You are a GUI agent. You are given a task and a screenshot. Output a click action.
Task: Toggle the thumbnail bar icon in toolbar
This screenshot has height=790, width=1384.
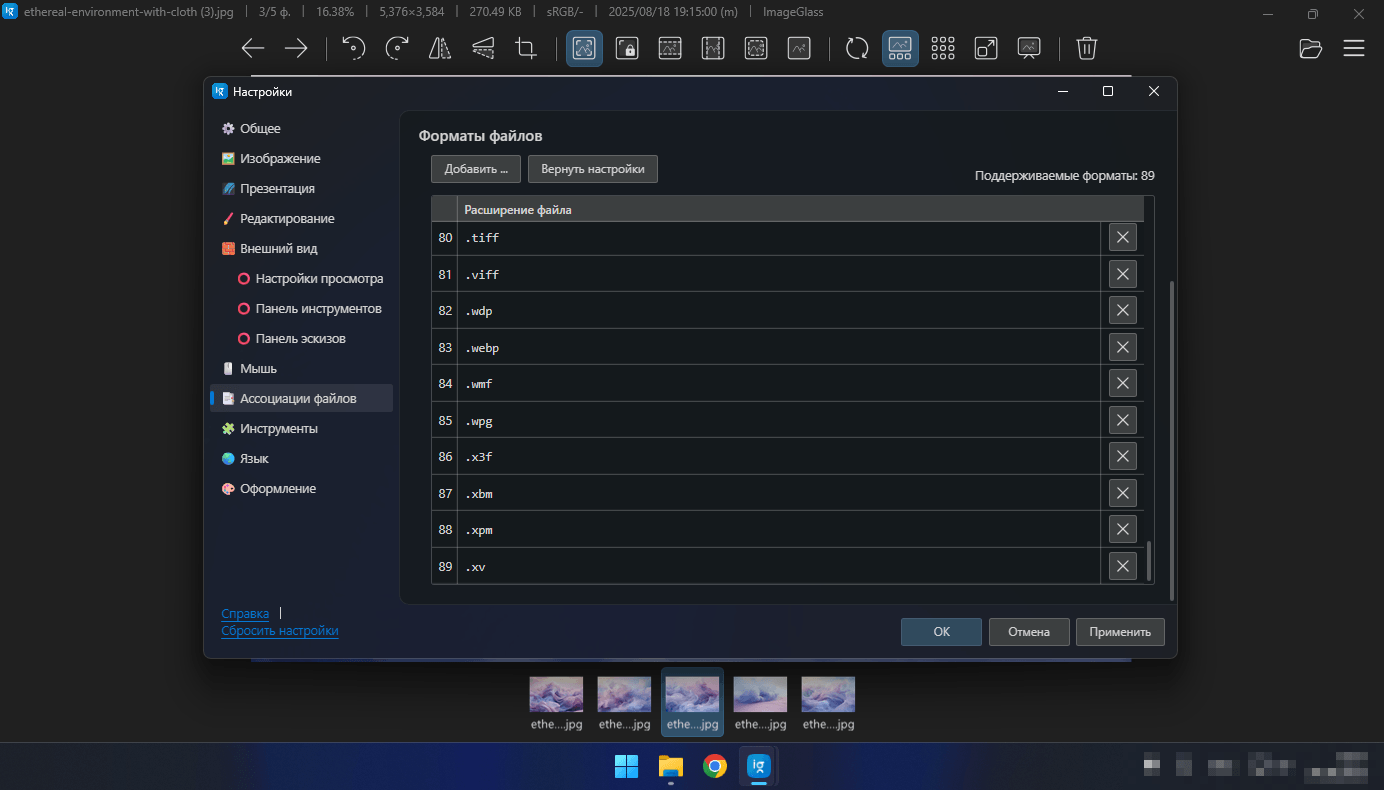900,48
